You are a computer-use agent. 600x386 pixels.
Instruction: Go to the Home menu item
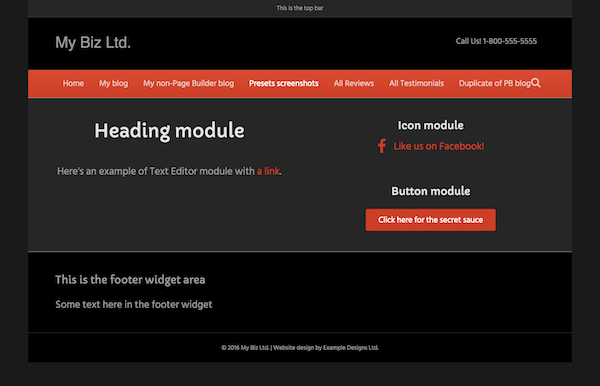73,83
